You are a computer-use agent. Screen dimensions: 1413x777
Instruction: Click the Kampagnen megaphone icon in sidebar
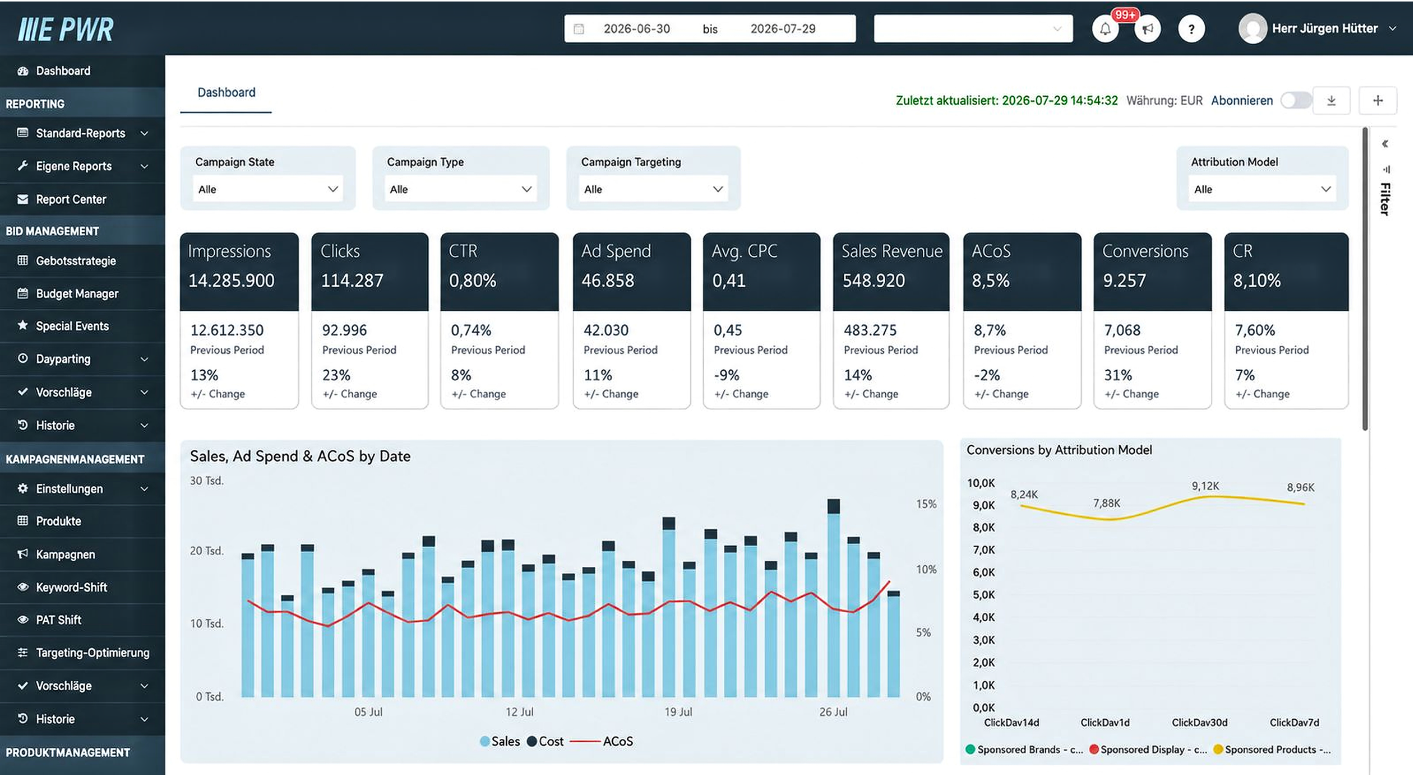[x=23, y=554]
